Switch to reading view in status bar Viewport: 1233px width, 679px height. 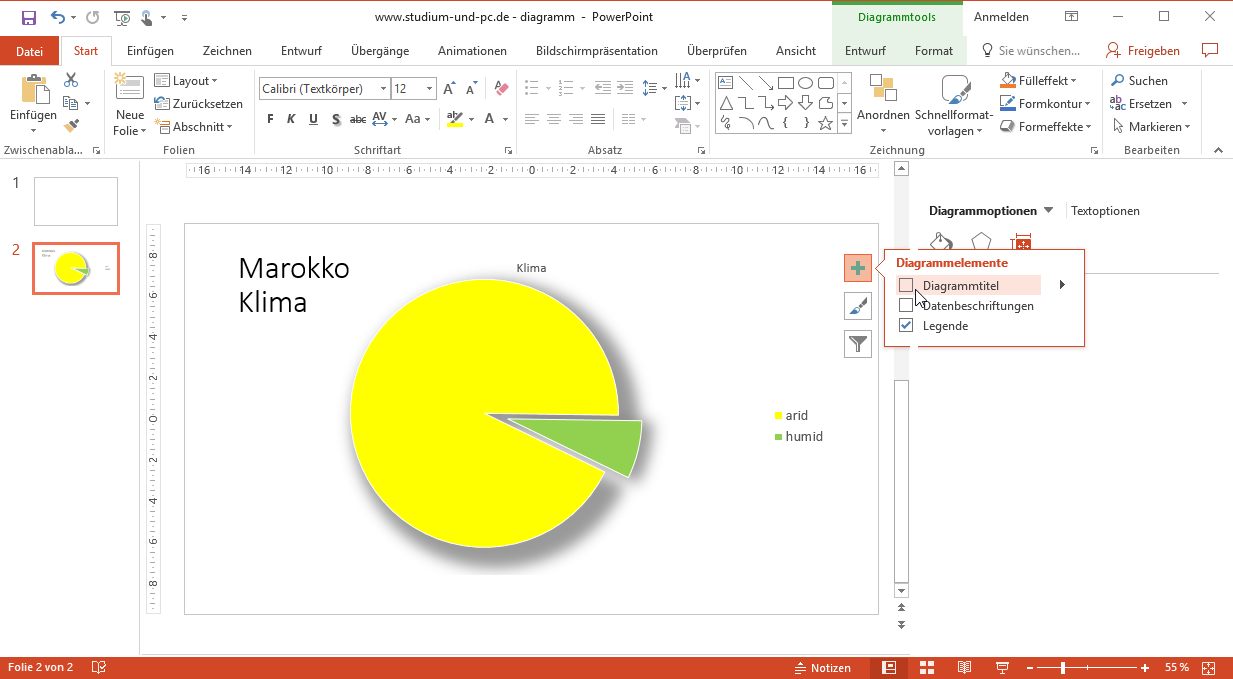pos(964,667)
